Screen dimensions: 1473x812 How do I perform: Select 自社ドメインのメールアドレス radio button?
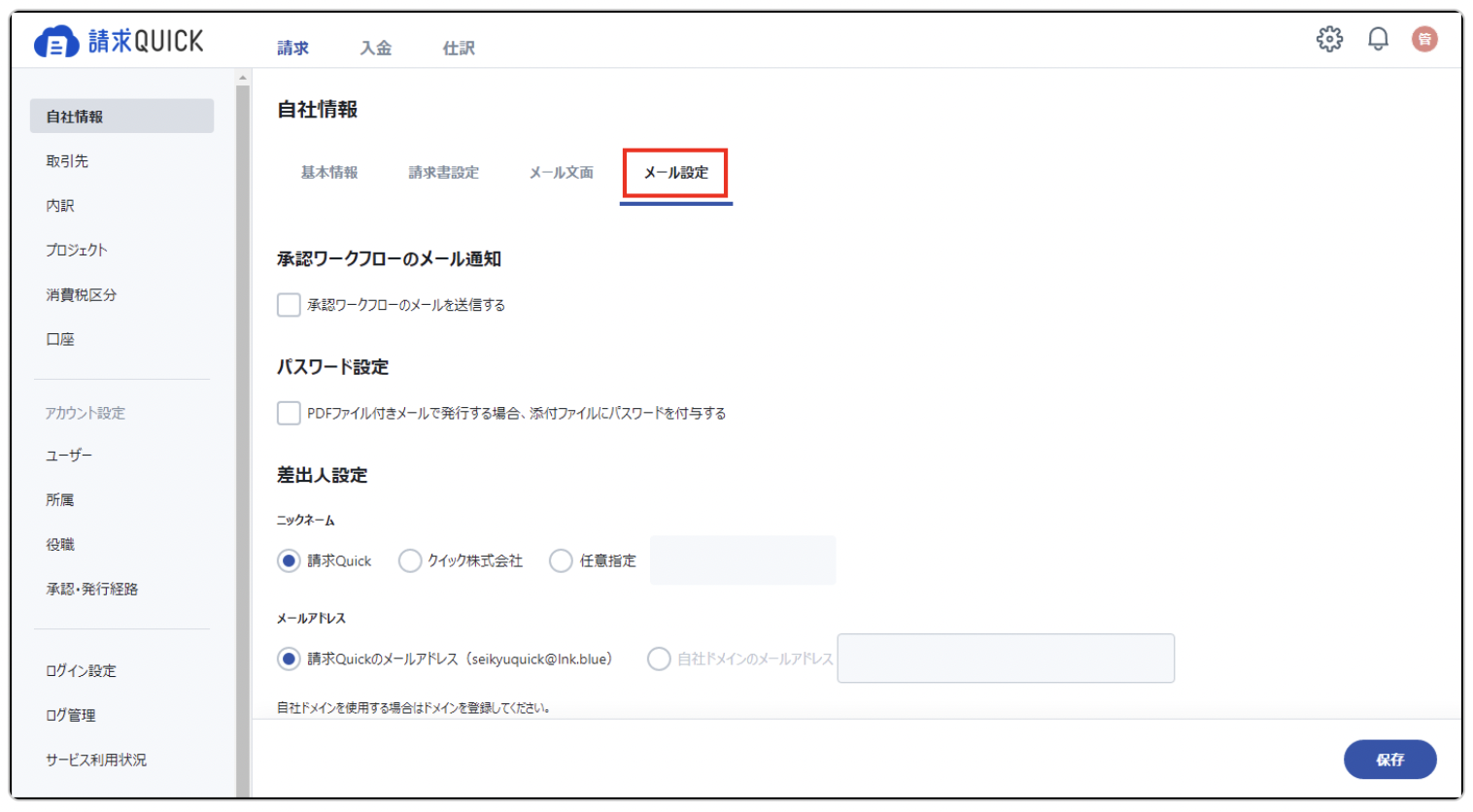click(659, 659)
